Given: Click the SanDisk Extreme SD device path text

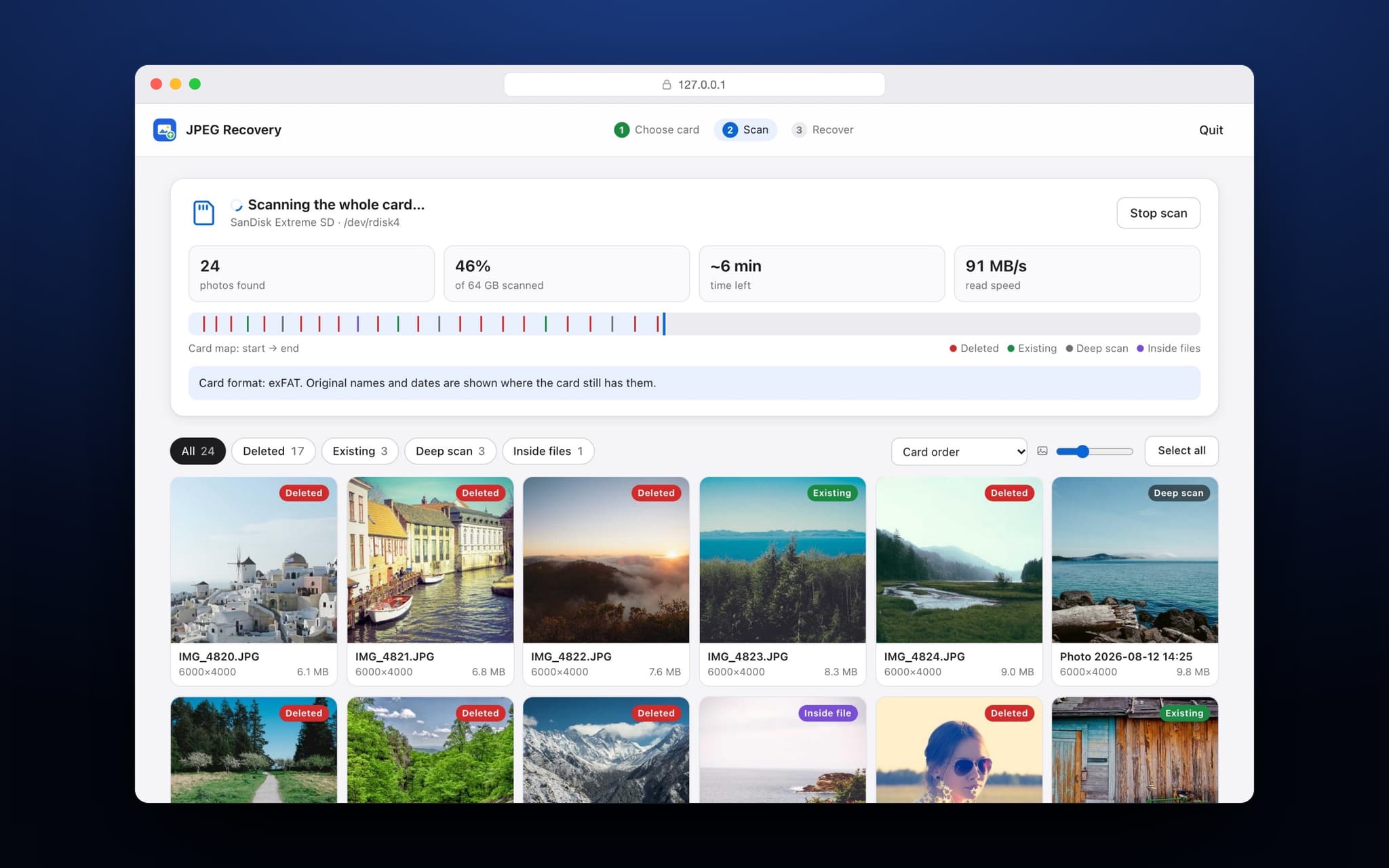Looking at the screenshot, I should coord(315,222).
